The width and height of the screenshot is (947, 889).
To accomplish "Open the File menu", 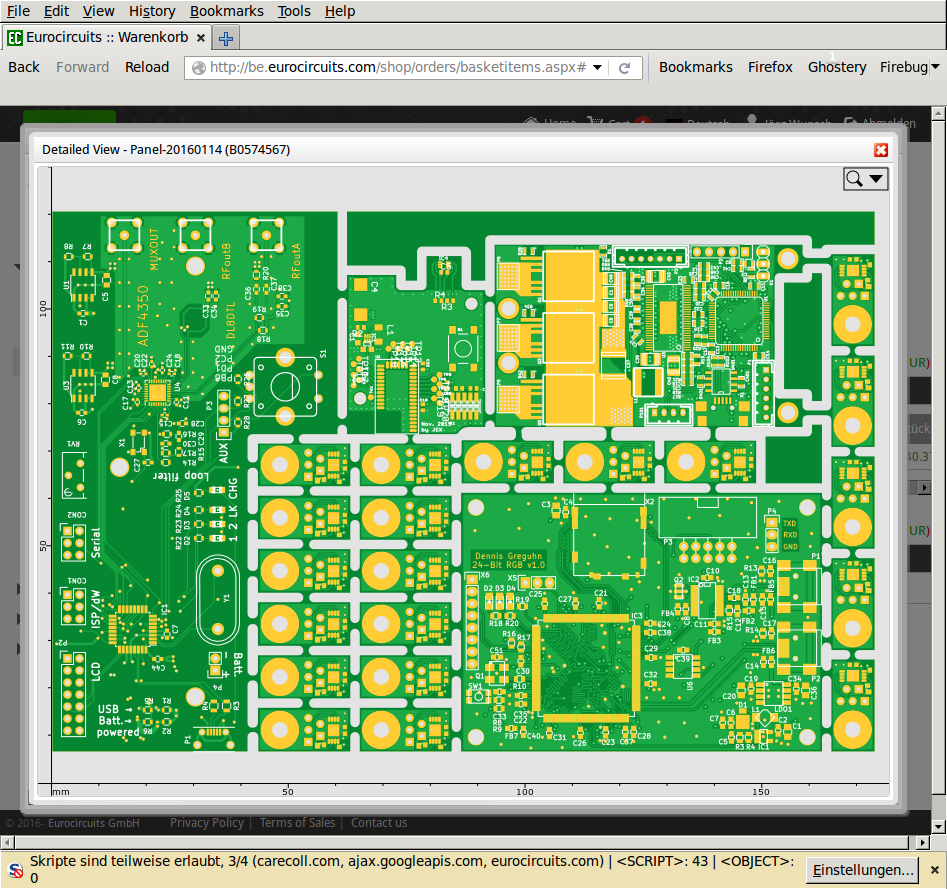I will point(18,11).
